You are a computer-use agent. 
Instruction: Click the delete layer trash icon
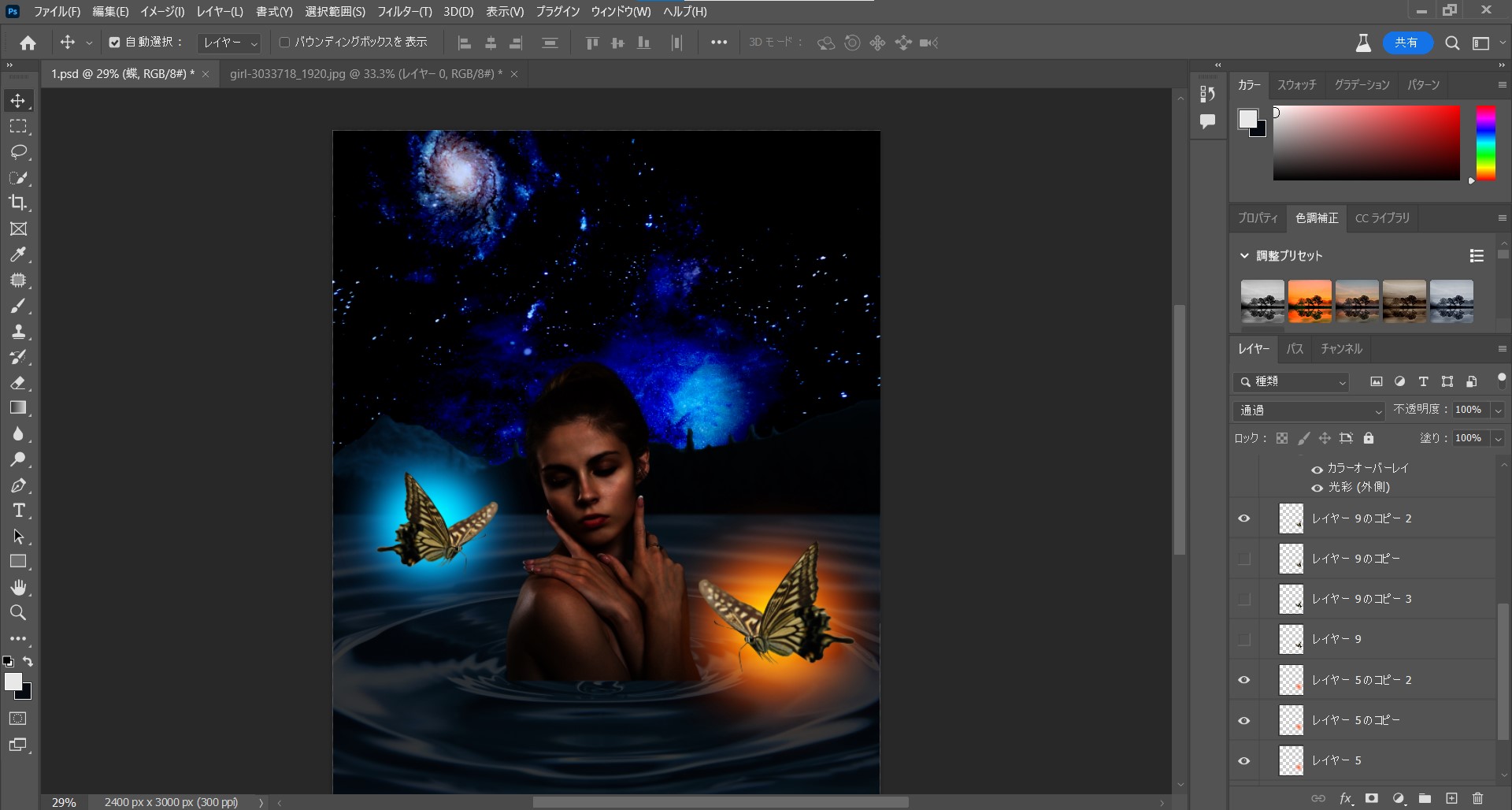(1477, 798)
